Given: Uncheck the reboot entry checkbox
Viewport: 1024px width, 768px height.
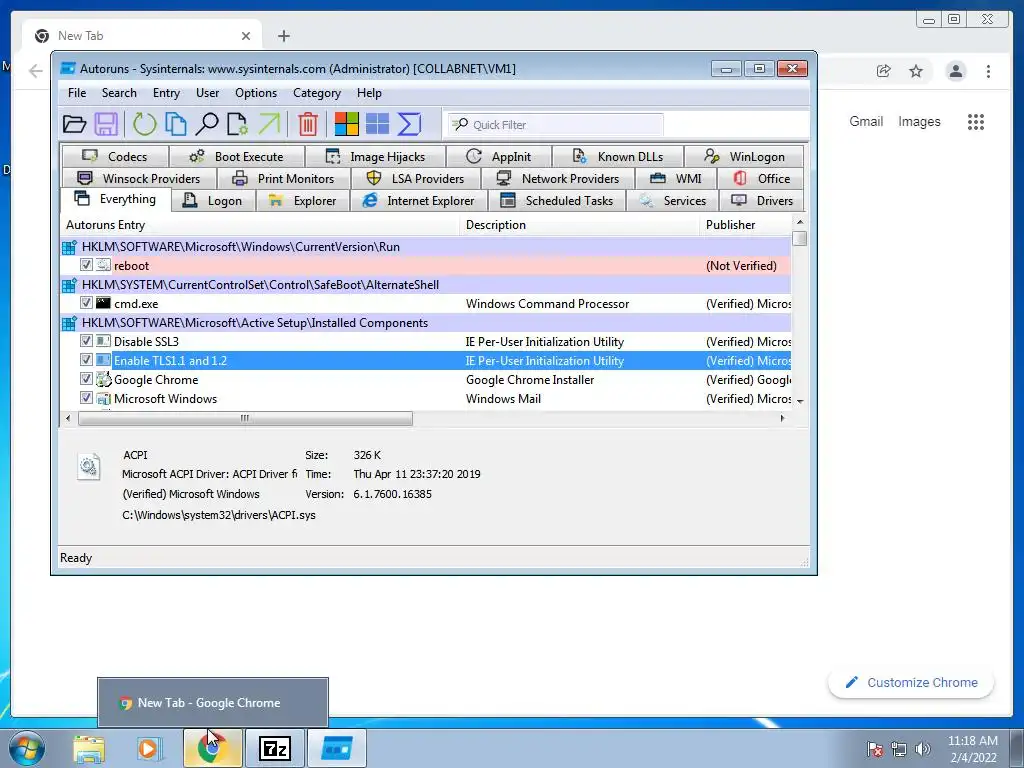Looking at the screenshot, I should click(x=86, y=264).
